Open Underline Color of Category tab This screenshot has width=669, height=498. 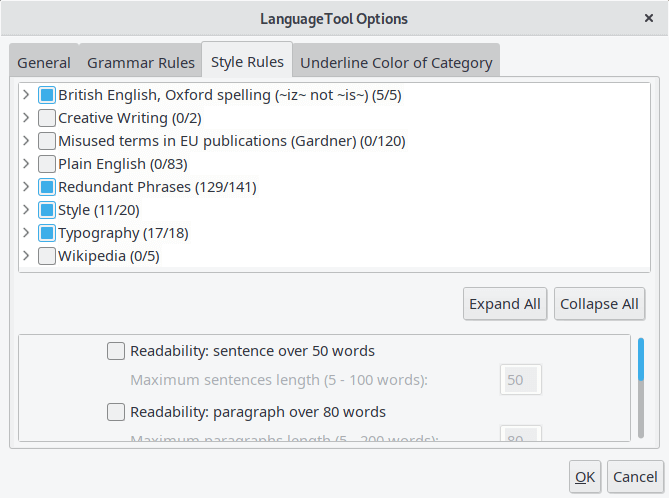[x=396, y=63]
